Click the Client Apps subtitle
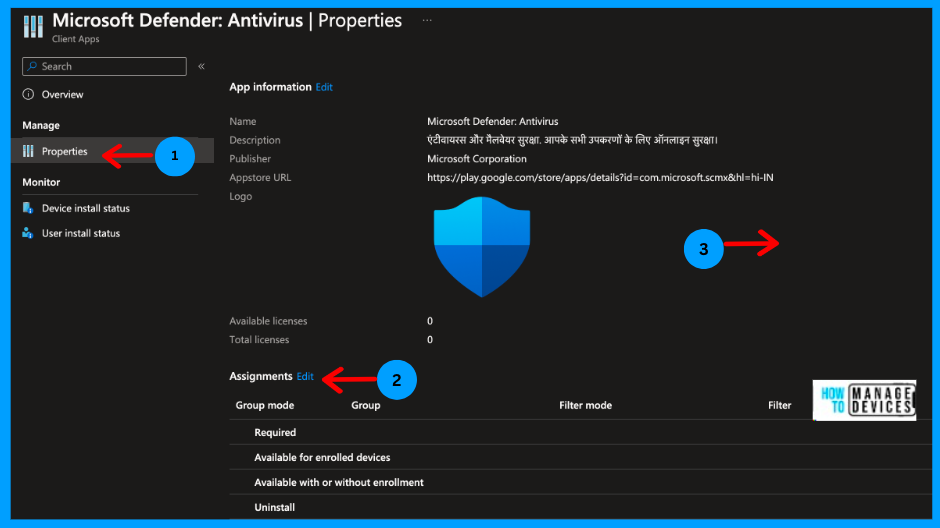This screenshot has width=940, height=528. coord(76,39)
